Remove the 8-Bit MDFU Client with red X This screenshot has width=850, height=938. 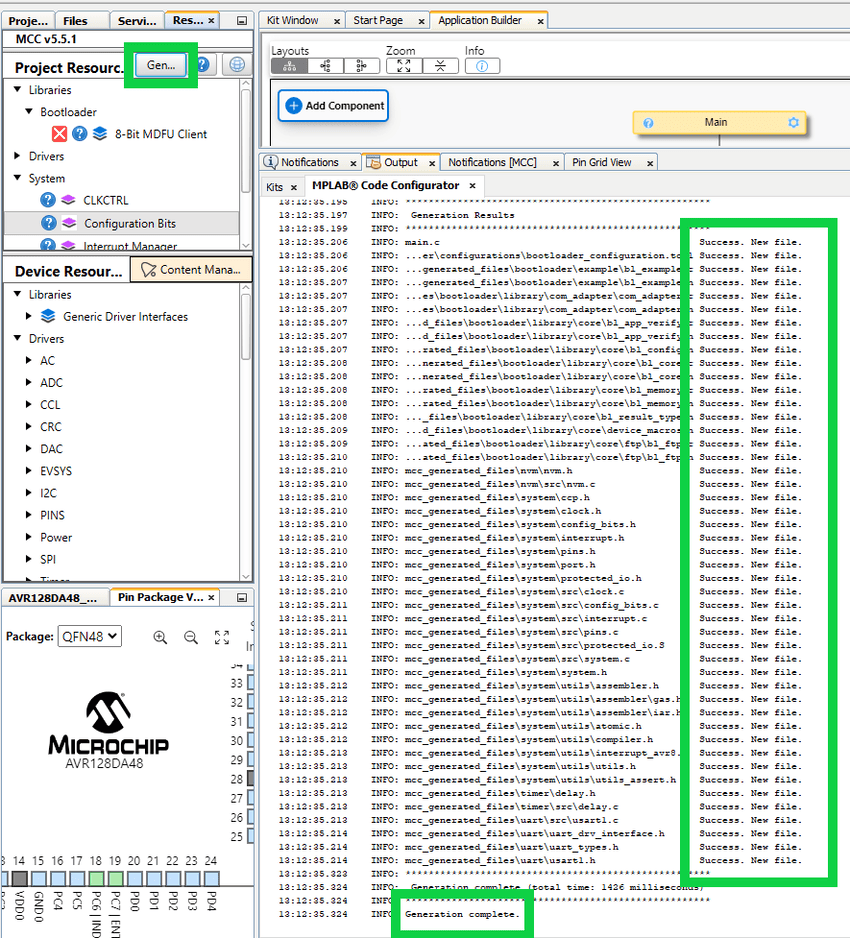pos(60,134)
